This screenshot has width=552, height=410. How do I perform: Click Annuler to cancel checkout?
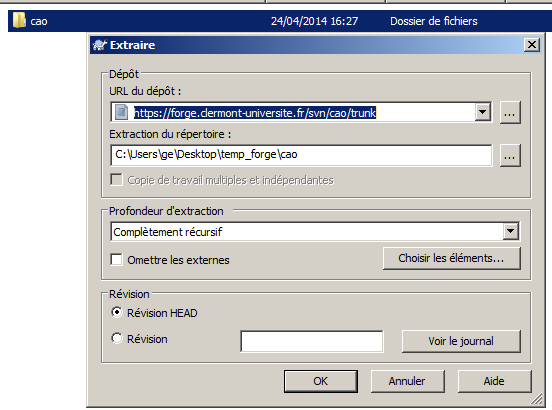[407, 381]
